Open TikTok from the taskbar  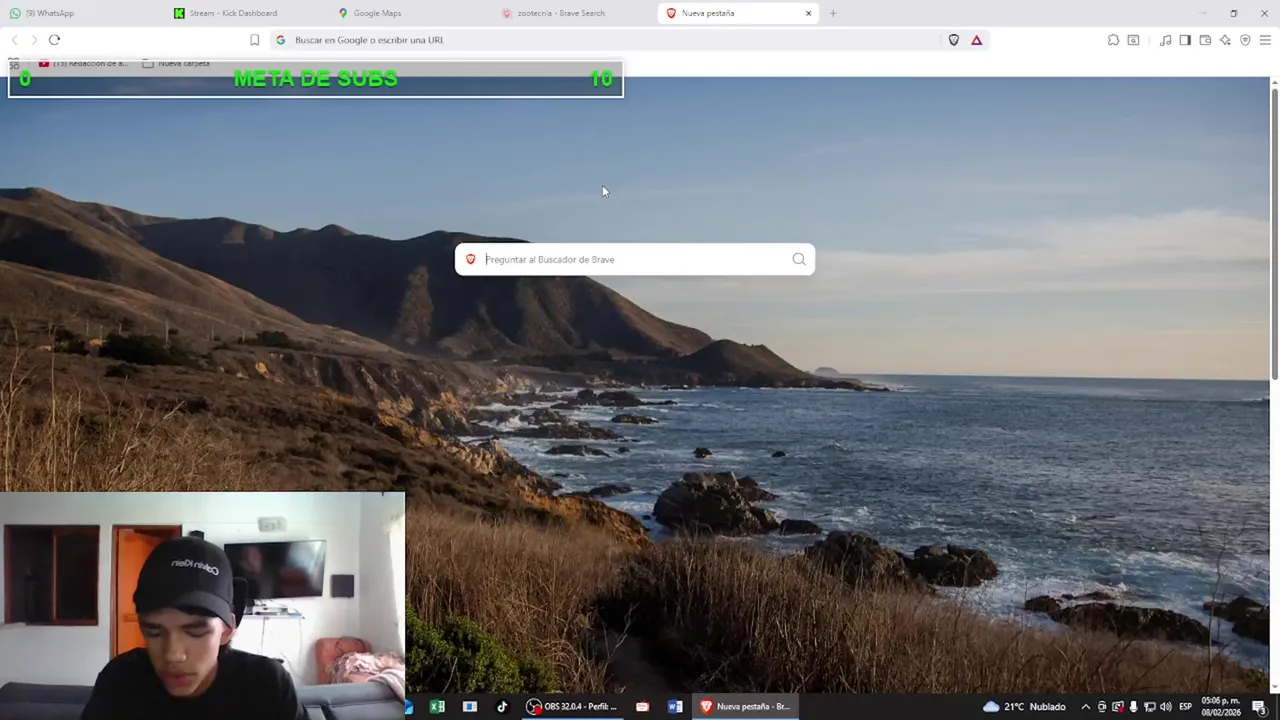502,706
